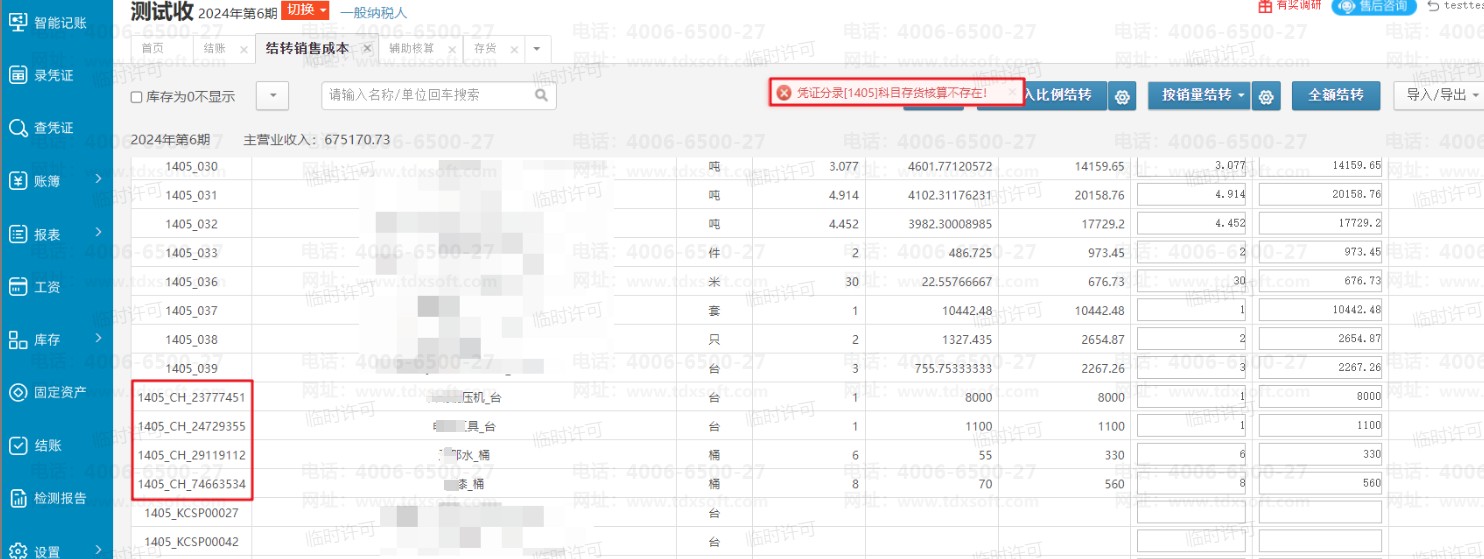Click the magnifier icon in search box
This screenshot has height=559, width=1484.
541,96
